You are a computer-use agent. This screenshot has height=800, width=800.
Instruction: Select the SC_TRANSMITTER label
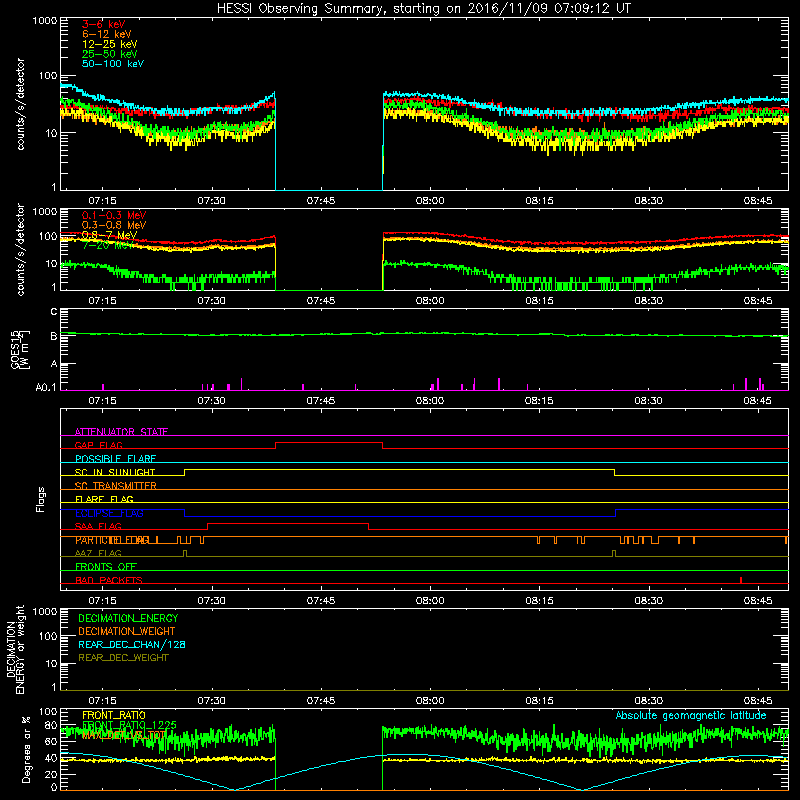click(x=115, y=486)
